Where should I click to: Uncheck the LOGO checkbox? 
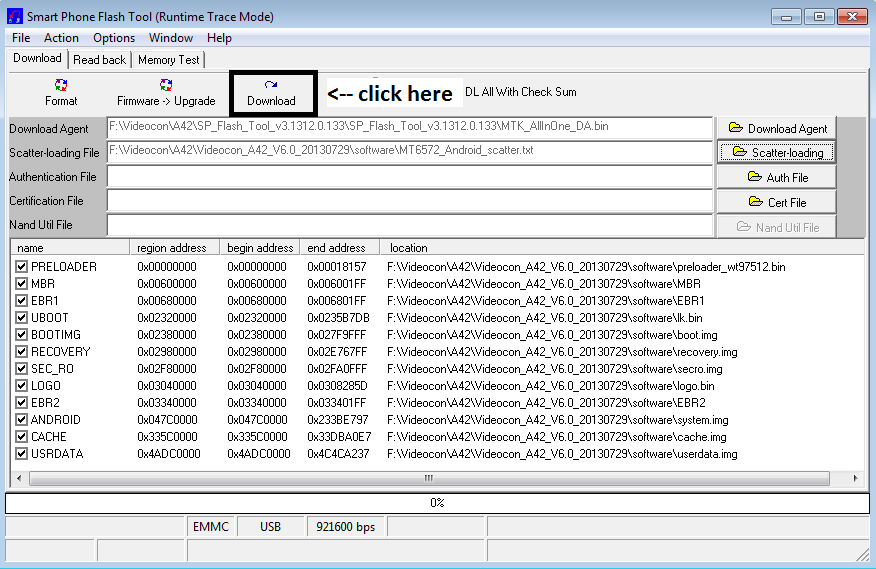[x=21, y=386]
